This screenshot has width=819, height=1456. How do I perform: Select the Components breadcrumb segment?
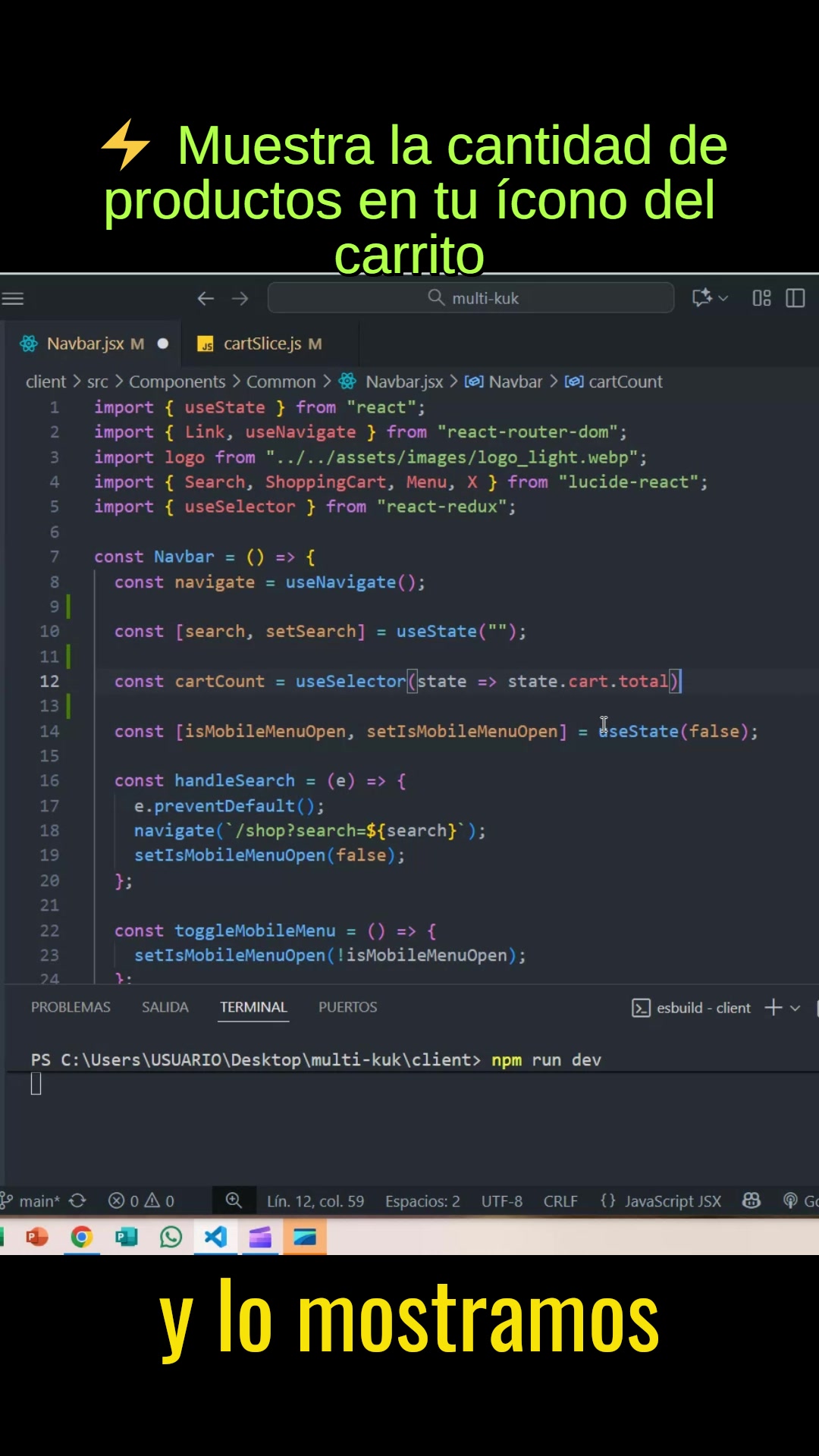(x=177, y=381)
